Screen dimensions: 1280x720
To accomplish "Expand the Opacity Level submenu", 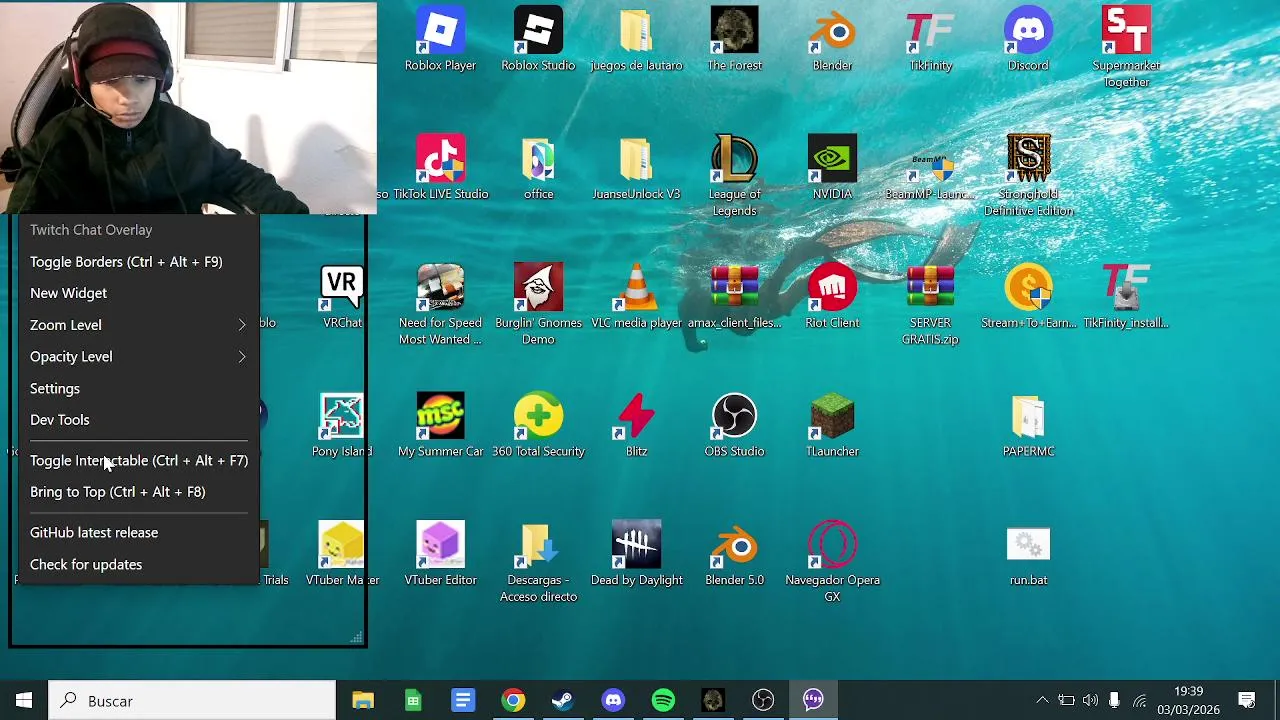I will pos(139,356).
